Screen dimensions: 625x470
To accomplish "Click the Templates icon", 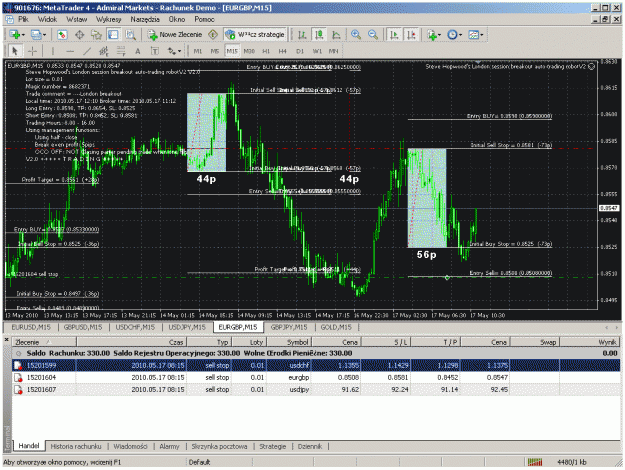I will (x=473, y=35).
